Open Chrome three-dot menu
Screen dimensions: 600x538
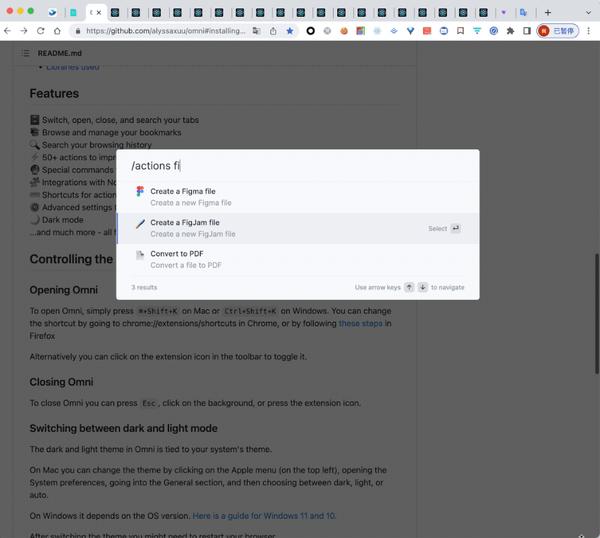point(589,31)
